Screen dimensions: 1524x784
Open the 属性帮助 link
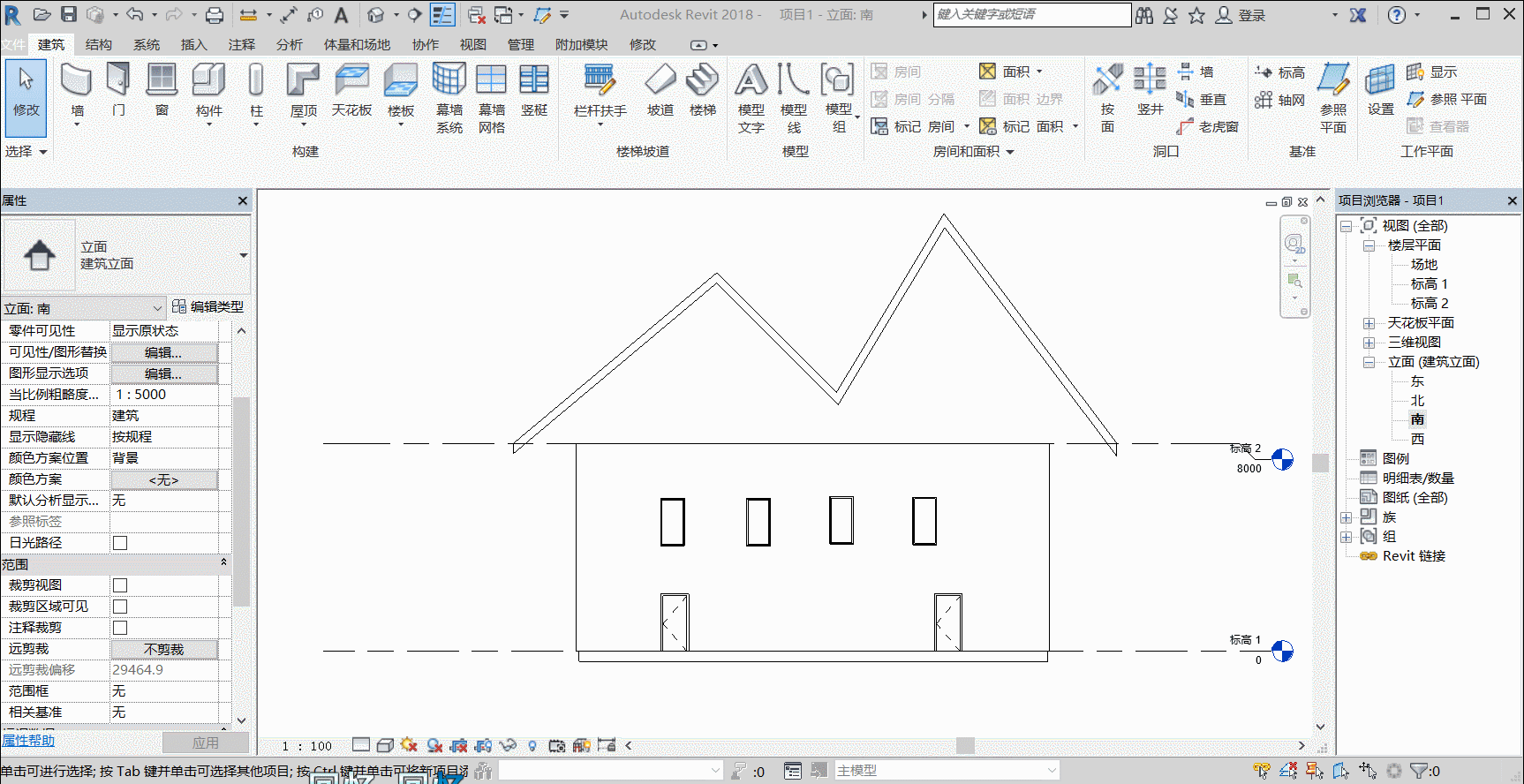(28, 741)
